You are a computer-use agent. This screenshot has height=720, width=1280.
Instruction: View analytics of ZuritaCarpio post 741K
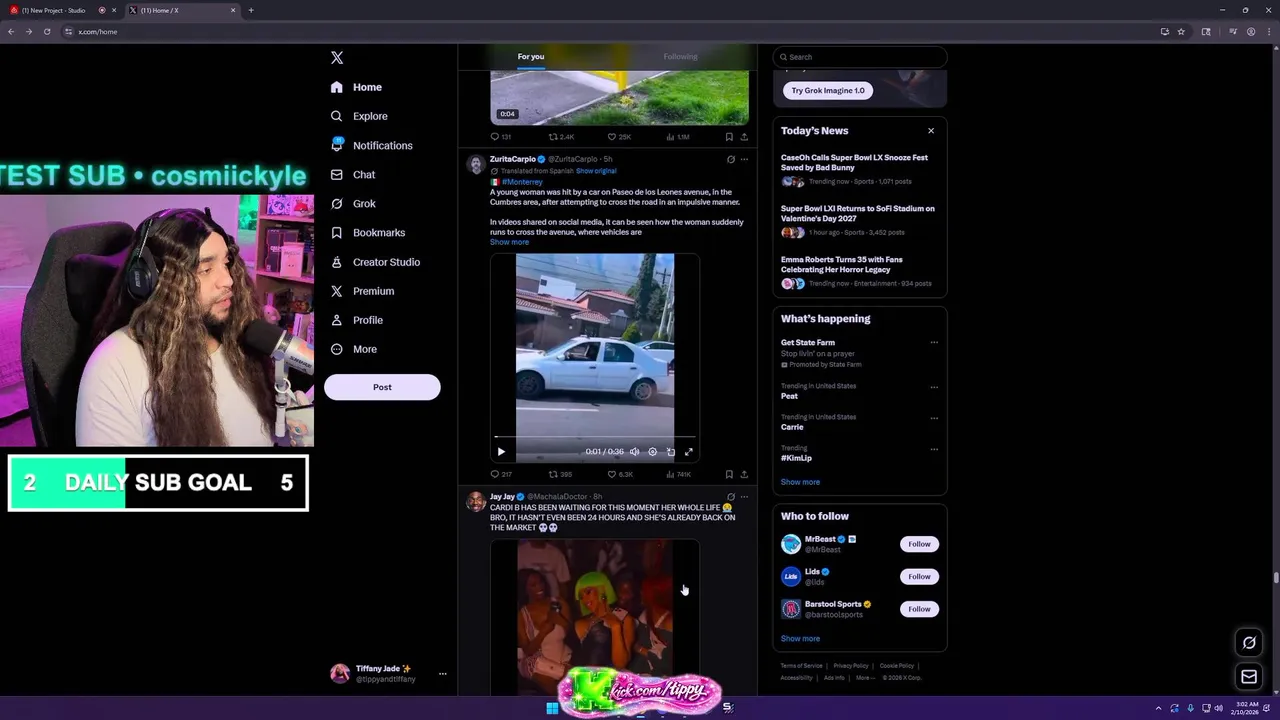678,474
